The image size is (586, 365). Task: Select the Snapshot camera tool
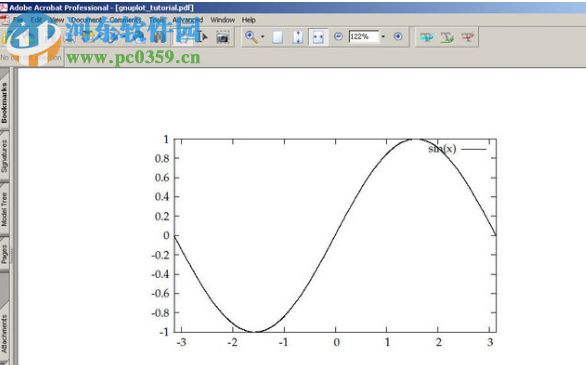(x=222, y=37)
